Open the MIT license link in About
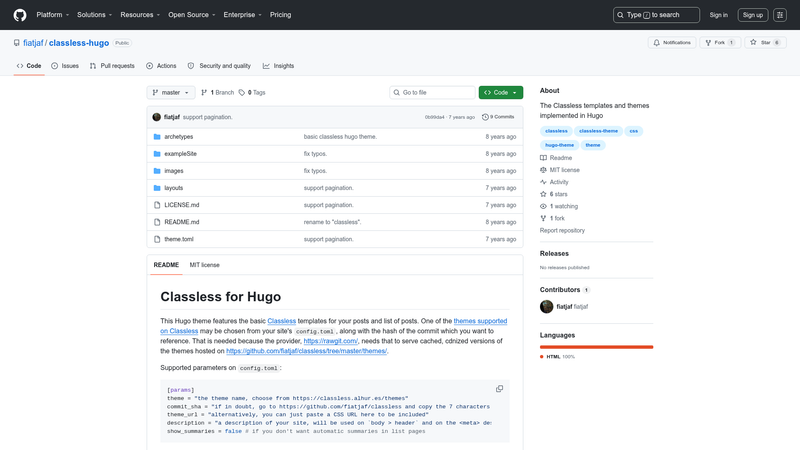Screen dimensions: 800x450 click(x=560, y=170)
